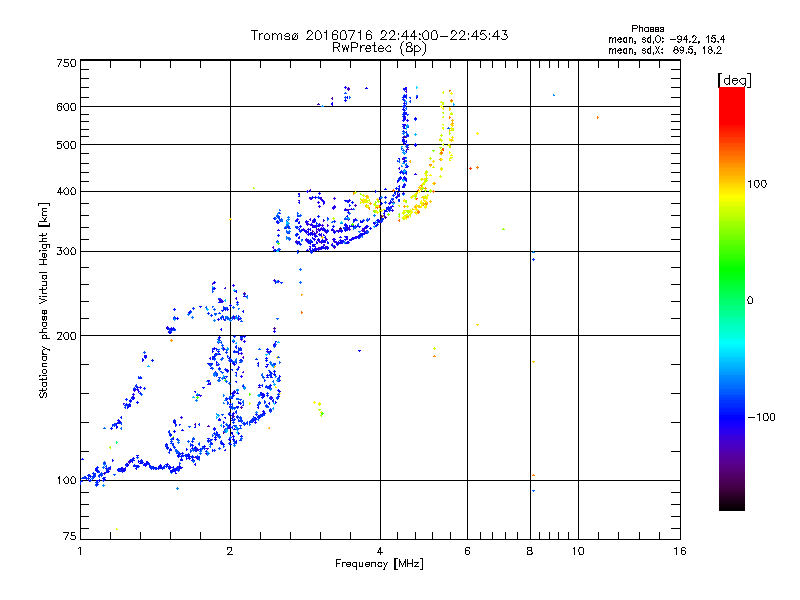Click the 'mean, sd,X: 89.5, 18.2' text
This screenshot has width=800, height=600.
point(665,50)
